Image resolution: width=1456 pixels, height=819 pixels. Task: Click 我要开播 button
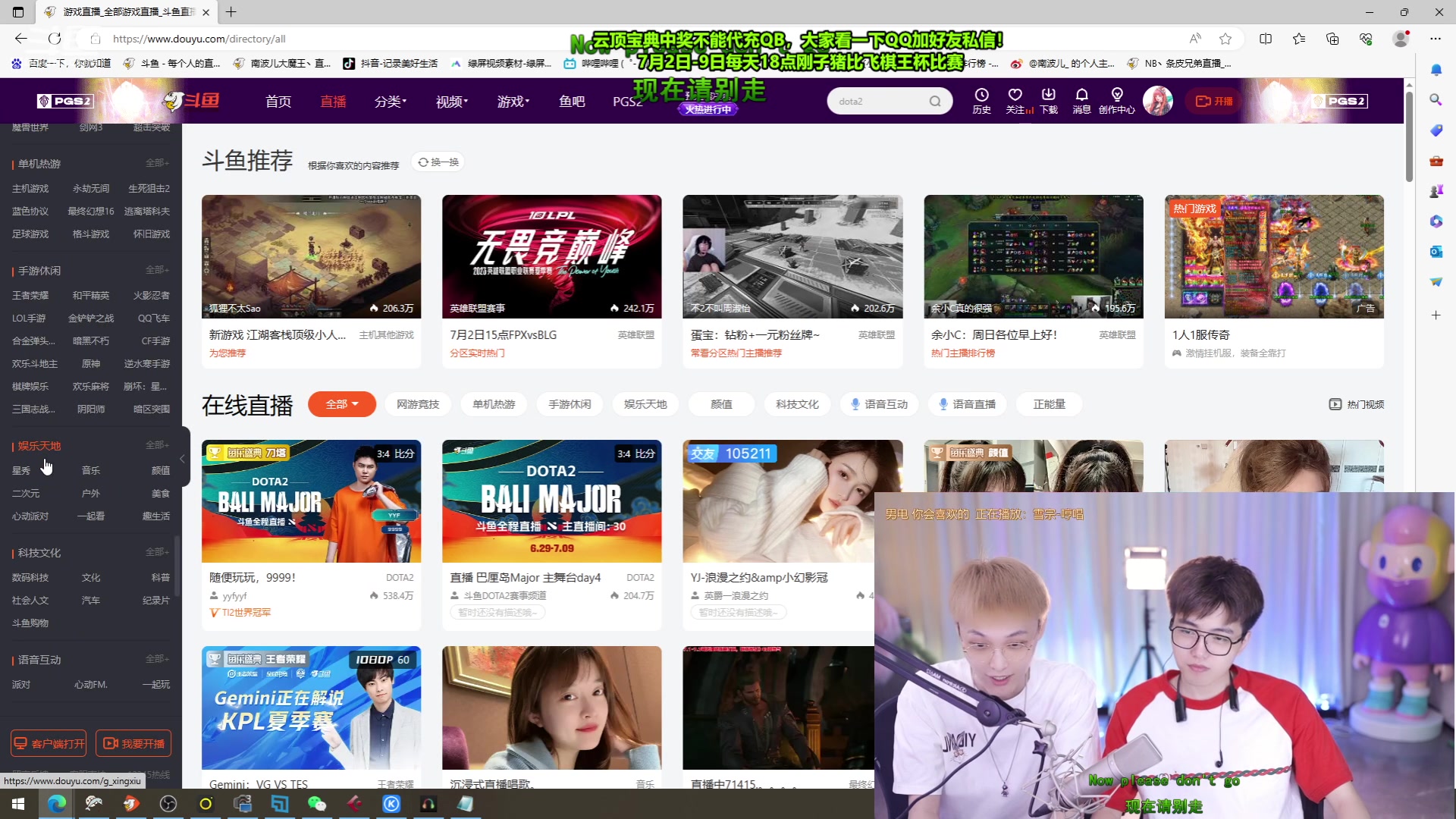click(133, 743)
